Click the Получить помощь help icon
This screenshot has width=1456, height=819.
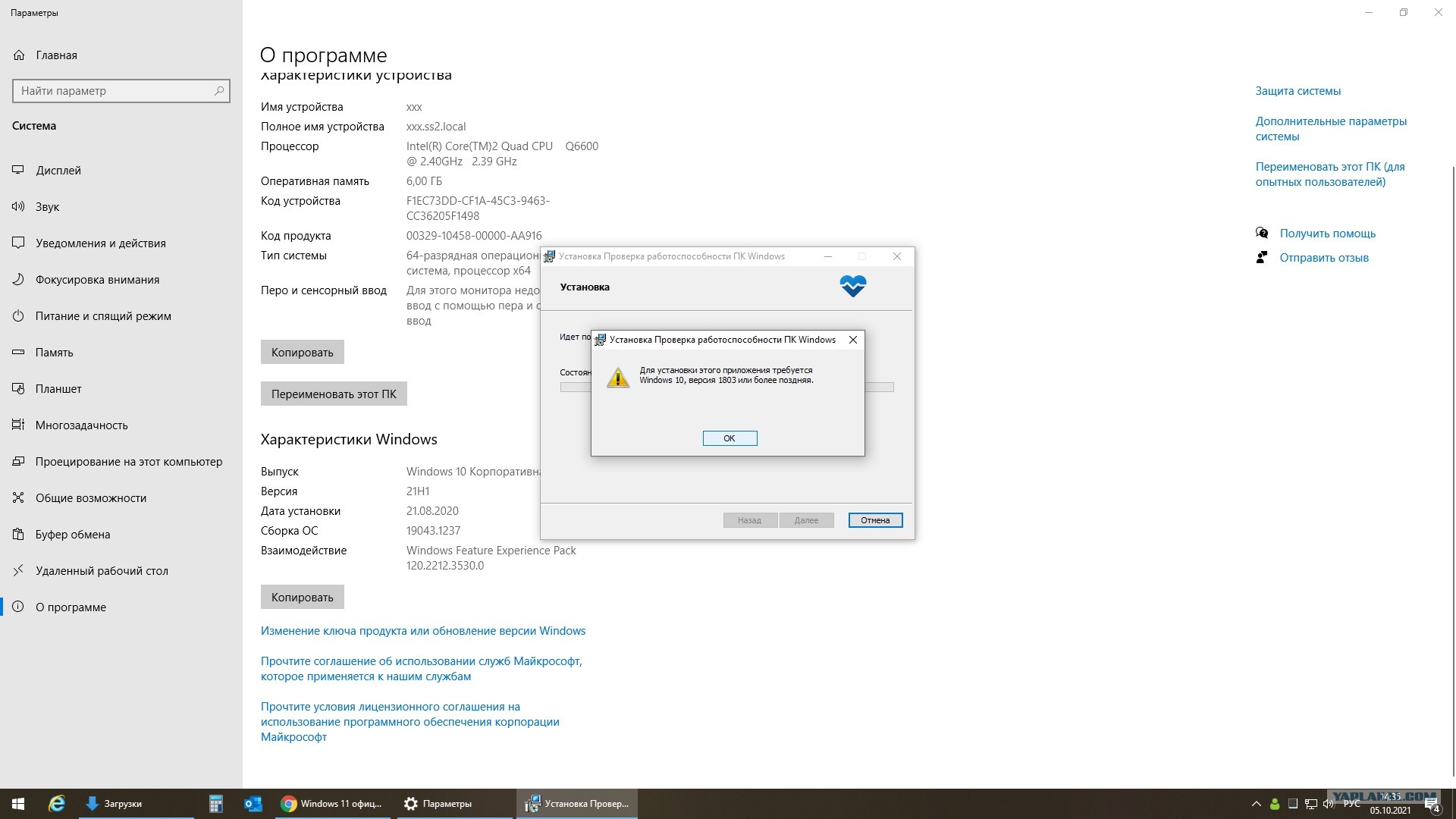(x=1262, y=234)
